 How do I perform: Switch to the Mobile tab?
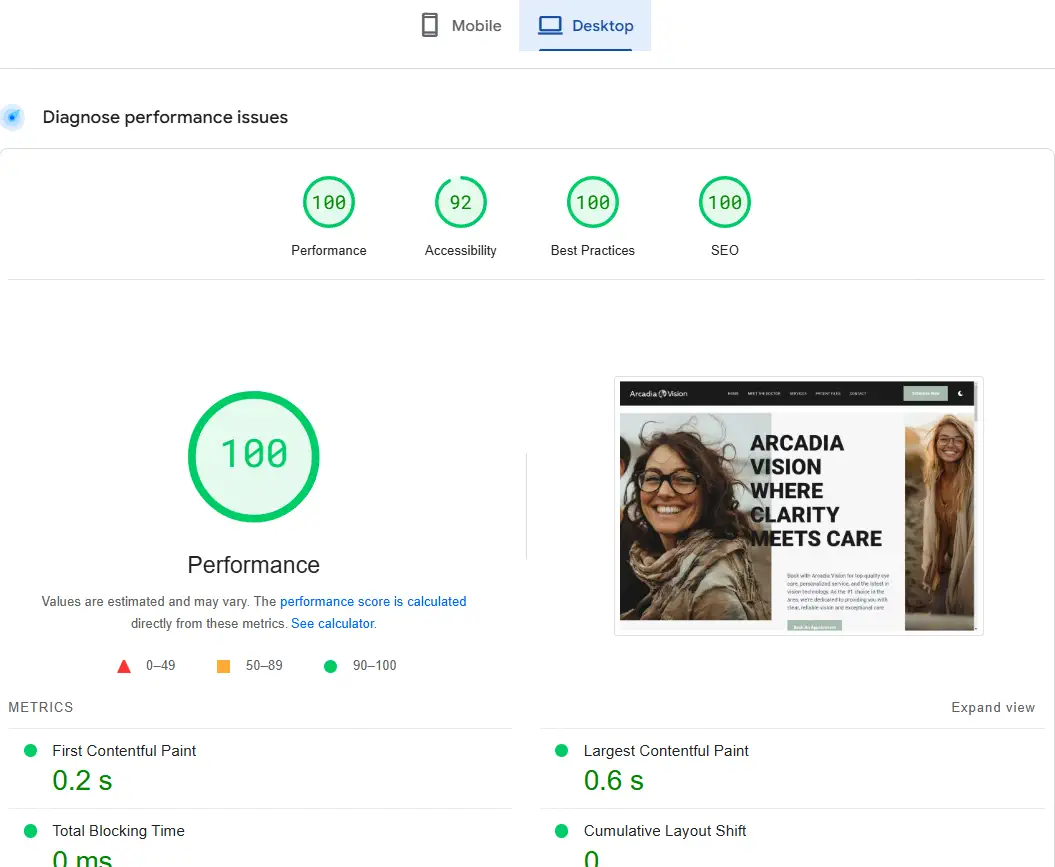pyautogui.click(x=460, y=24)
